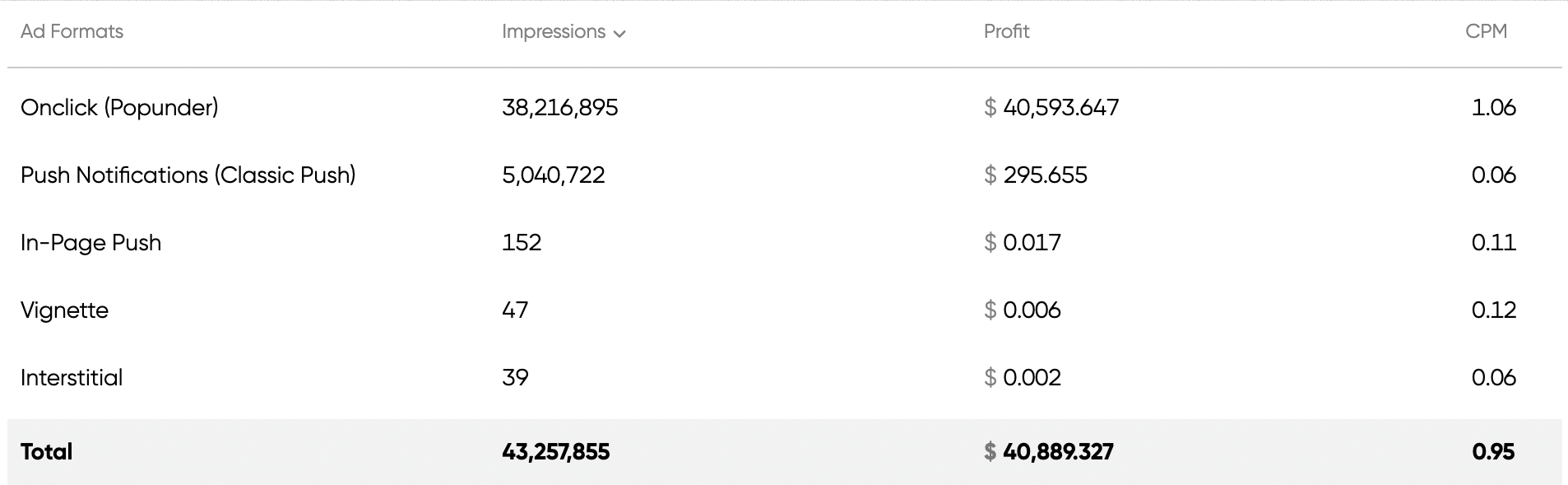Select the Vignette ad format row

tap(64, 310)
